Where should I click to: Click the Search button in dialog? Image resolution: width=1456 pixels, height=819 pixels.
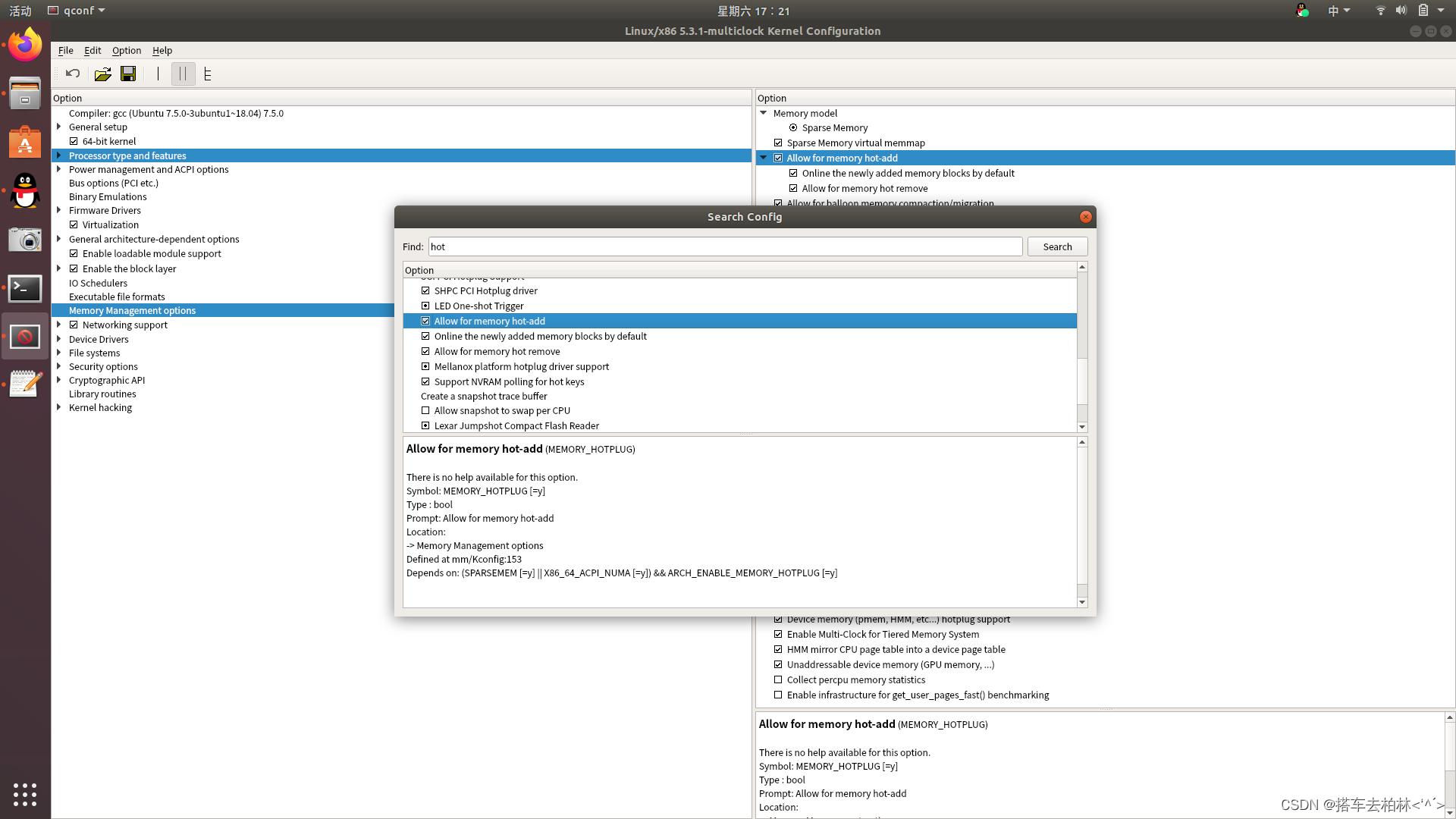tap(1056, 246)
